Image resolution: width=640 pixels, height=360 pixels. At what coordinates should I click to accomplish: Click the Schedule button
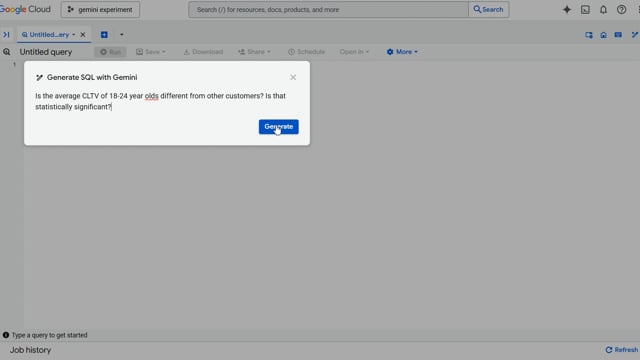[x=307, y=52]
